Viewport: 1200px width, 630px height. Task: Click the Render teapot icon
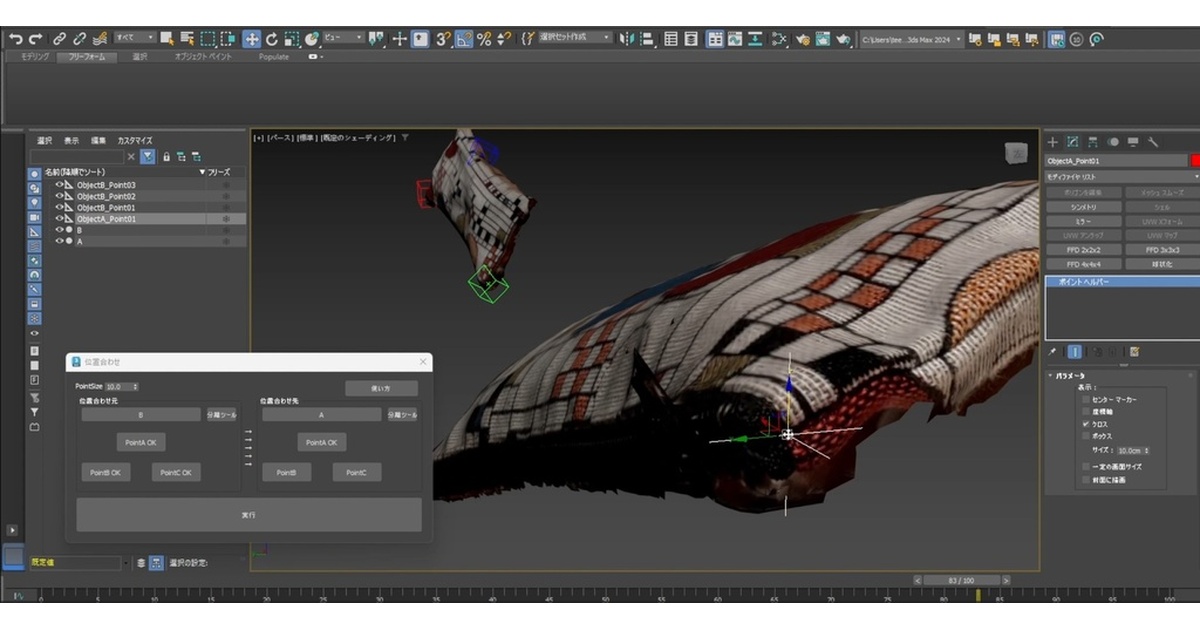[x=844, y=38]
